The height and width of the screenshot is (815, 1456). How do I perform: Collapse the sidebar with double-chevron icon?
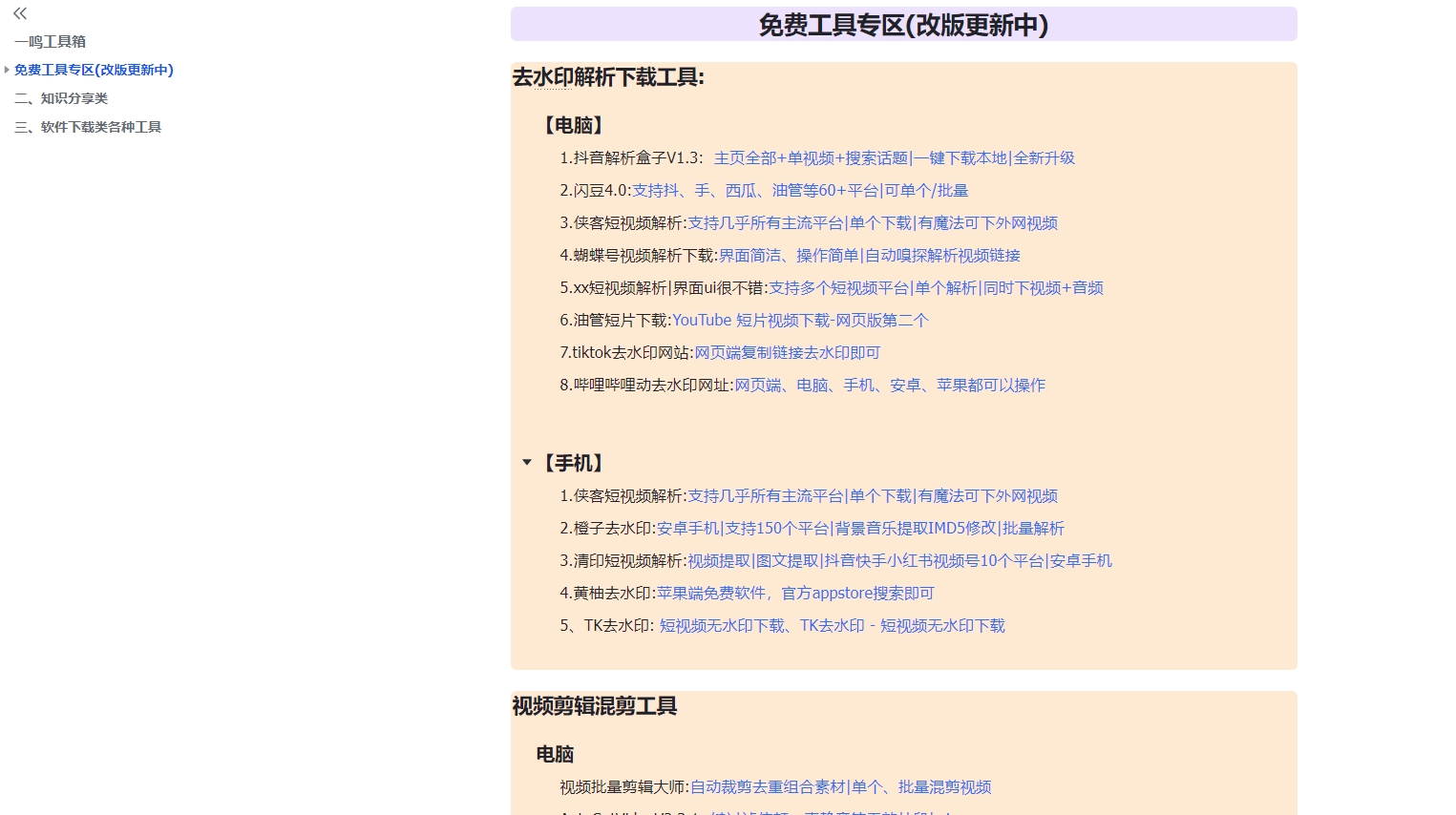(20, 13)
